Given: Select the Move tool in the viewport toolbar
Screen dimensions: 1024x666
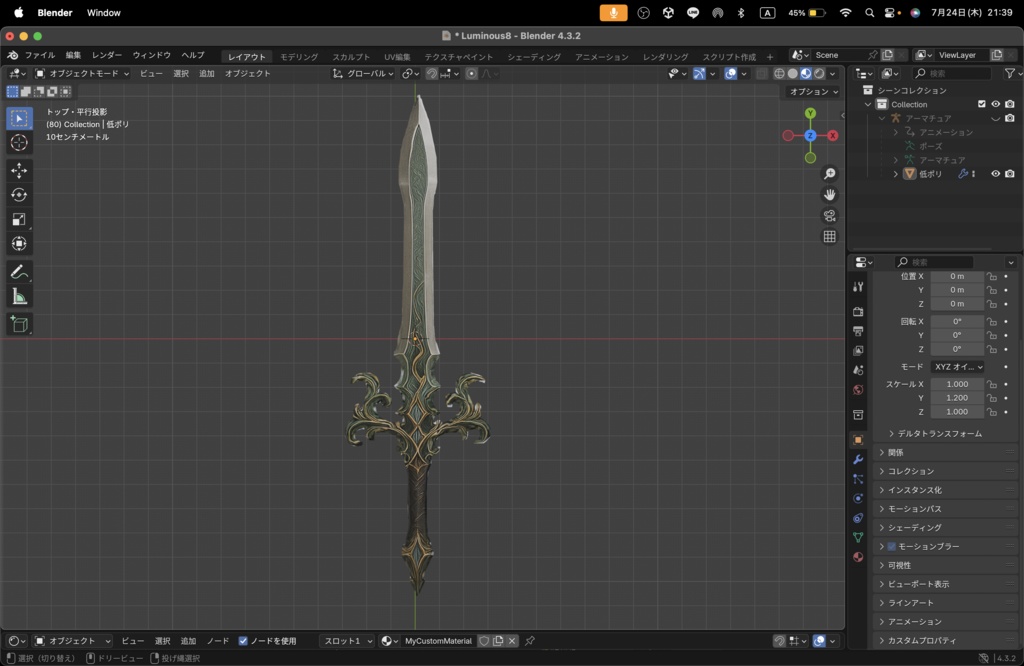Looking at the screenshot, I should point(18,170).
